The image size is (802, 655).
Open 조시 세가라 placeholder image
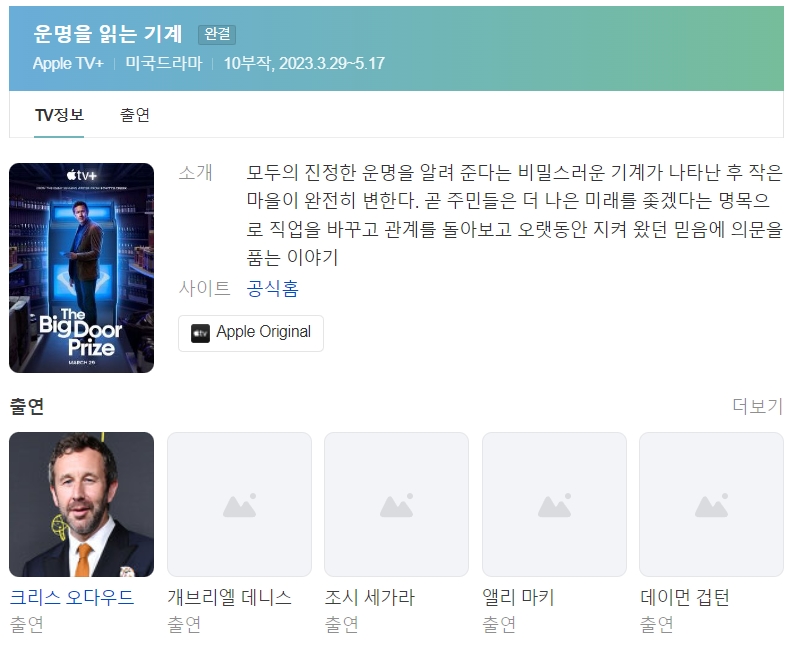(x=396, y=505)
